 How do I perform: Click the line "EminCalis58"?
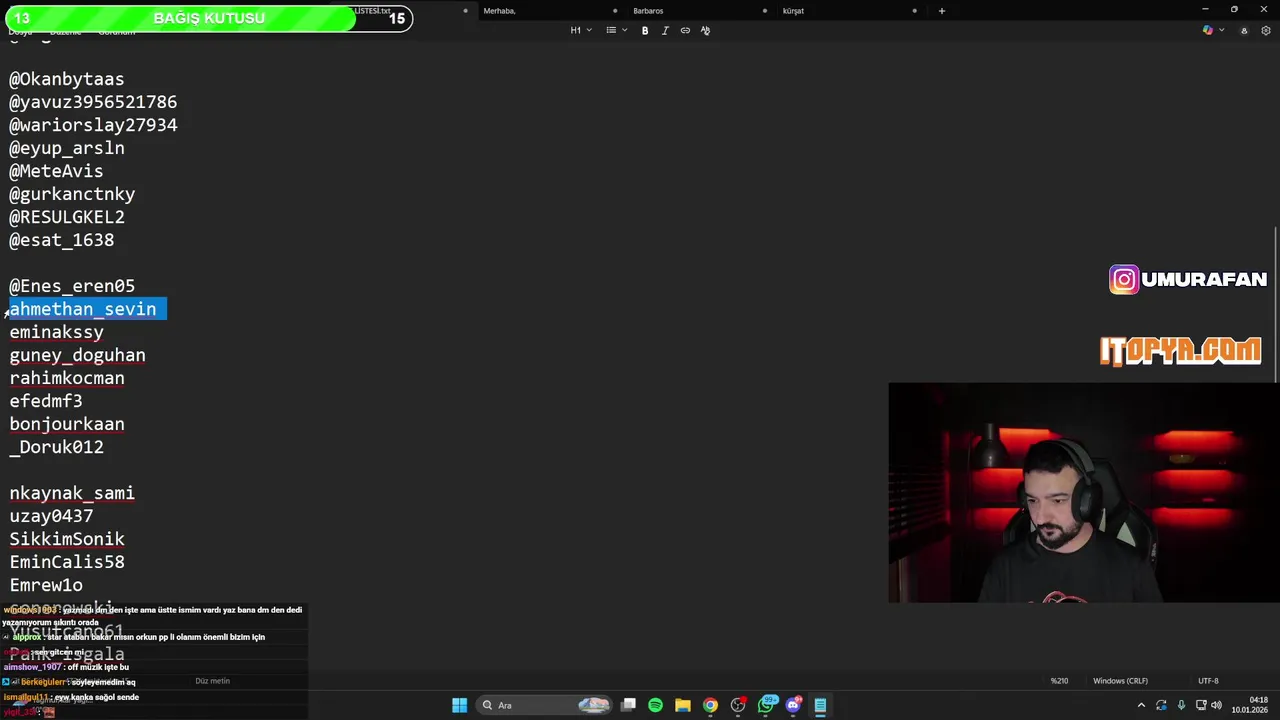click(x=67, y=562)
